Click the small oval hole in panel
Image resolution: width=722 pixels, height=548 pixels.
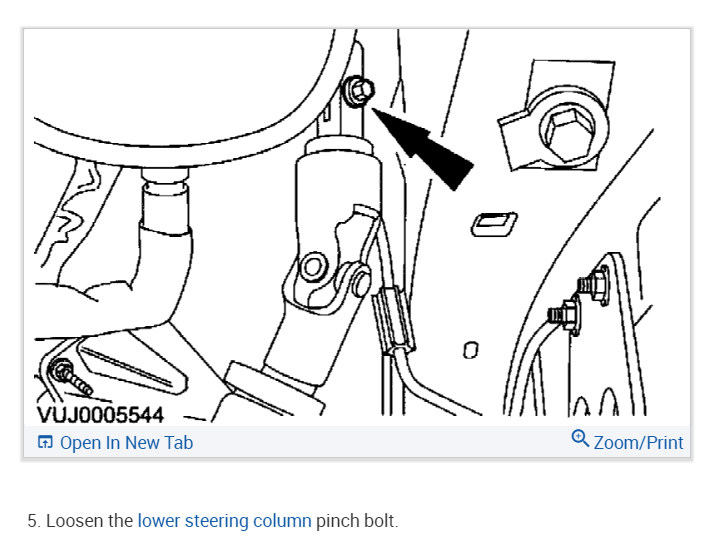470,350
